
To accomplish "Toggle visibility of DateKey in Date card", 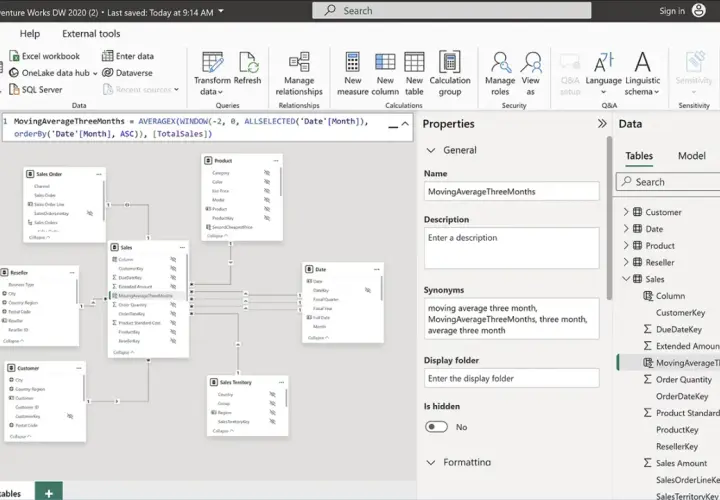I will coord(368,290).
